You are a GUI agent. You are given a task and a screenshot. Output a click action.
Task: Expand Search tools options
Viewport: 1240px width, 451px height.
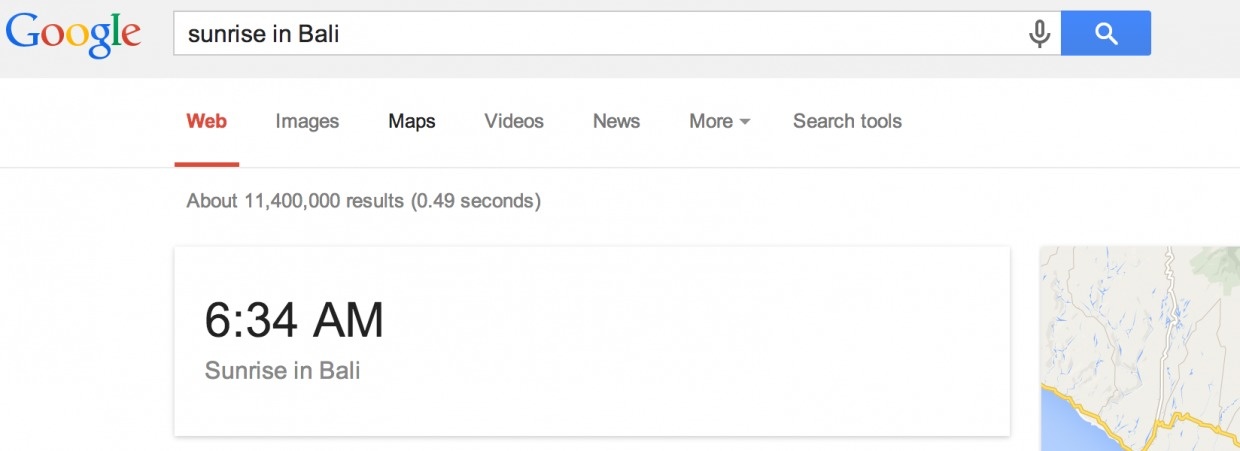(847, 121)
